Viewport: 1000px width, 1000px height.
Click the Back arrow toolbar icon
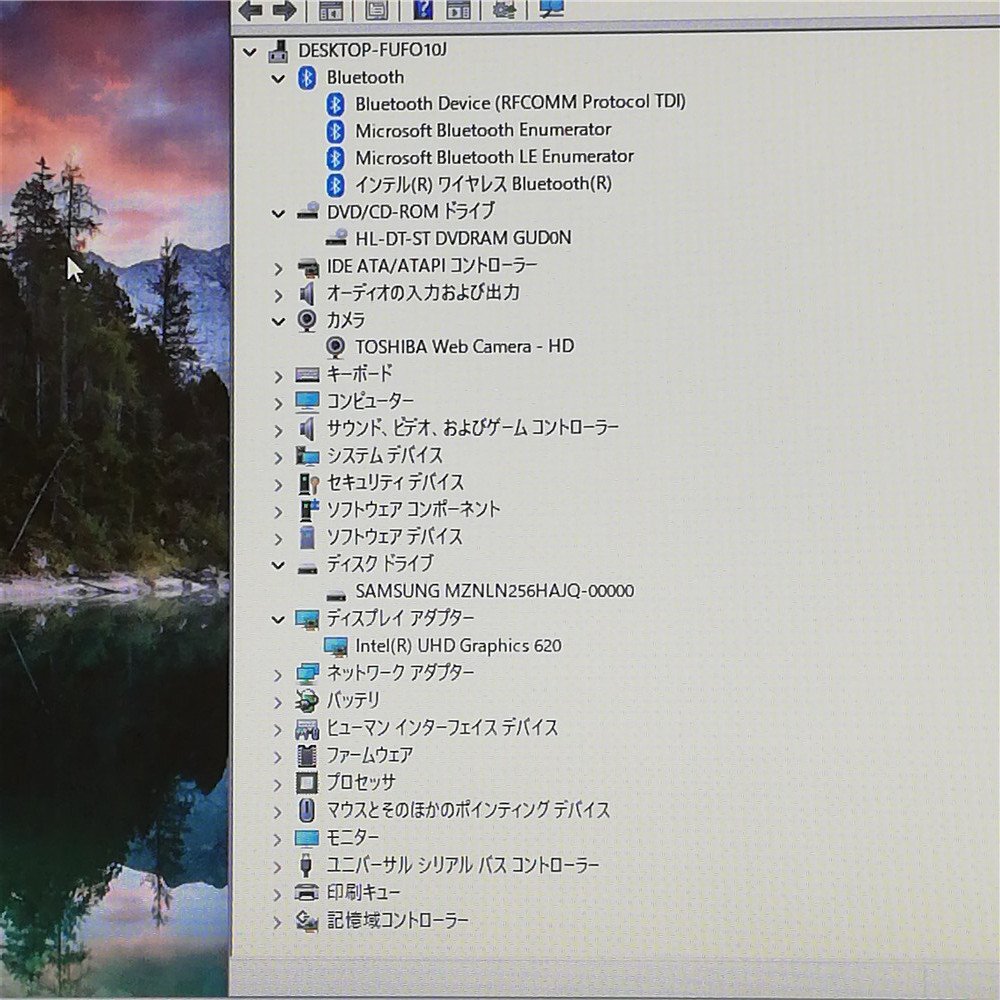(x=251, y=10)
